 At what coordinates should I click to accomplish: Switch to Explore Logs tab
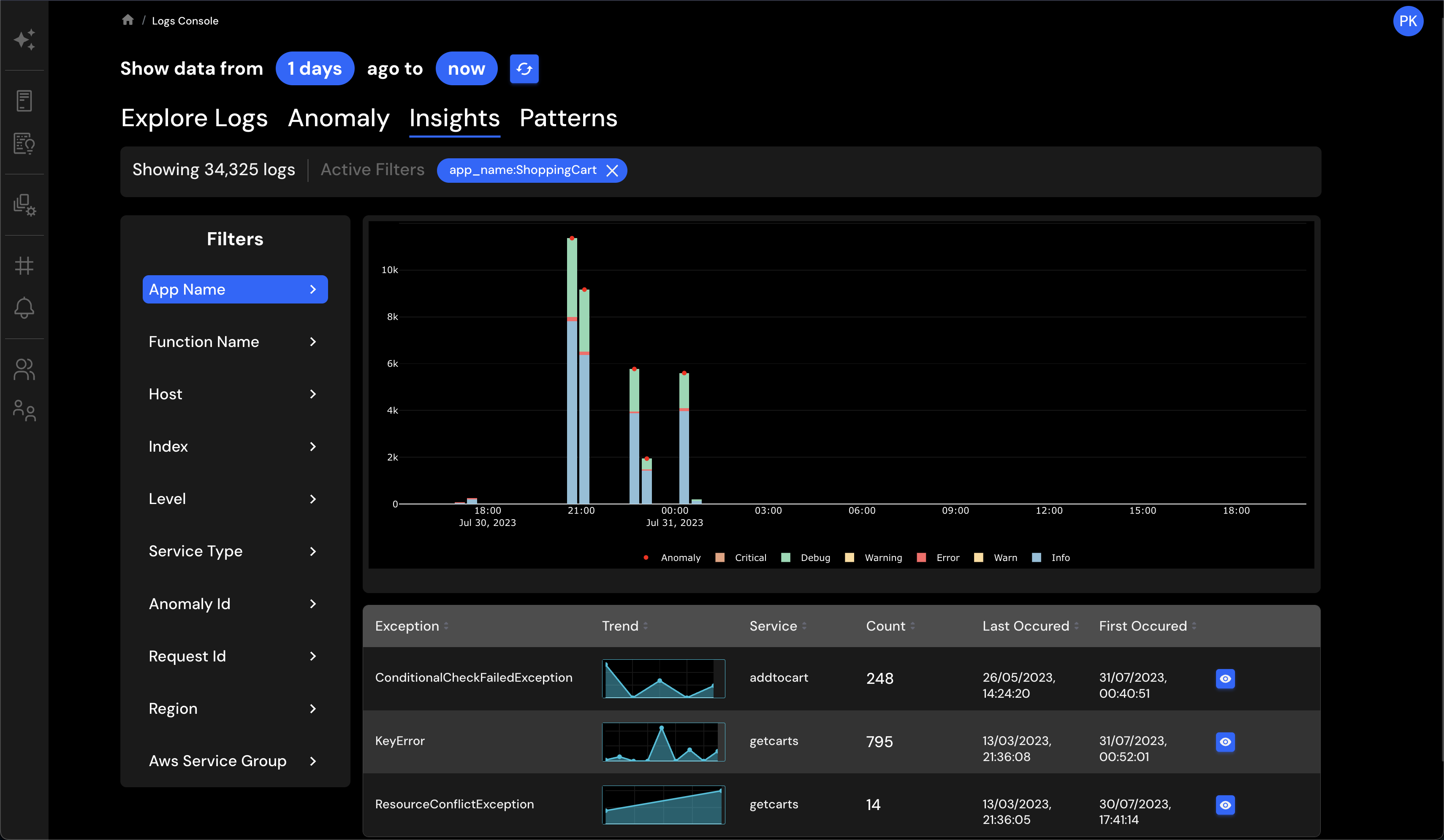[x=194, y=118]
